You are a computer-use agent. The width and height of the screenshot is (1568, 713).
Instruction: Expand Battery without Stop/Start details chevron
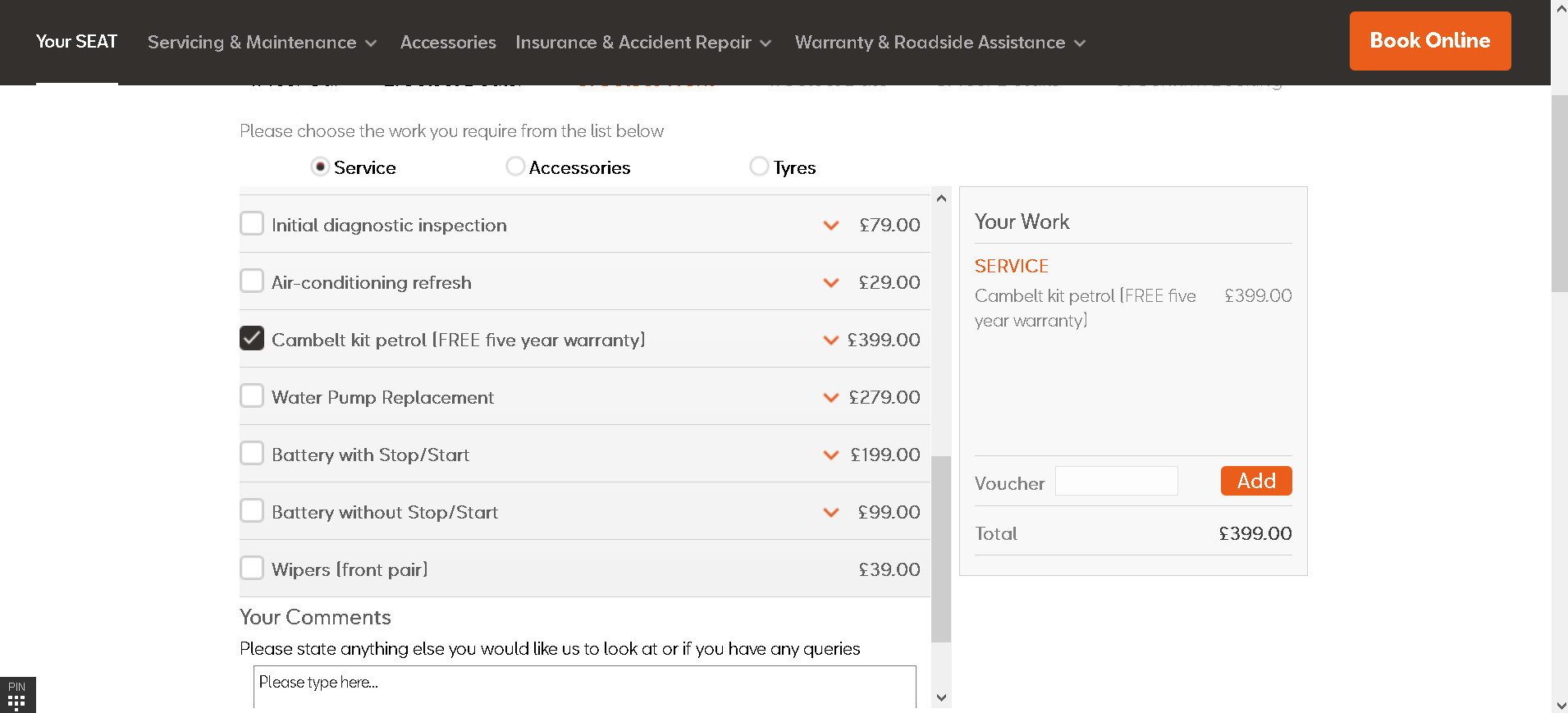830,513
